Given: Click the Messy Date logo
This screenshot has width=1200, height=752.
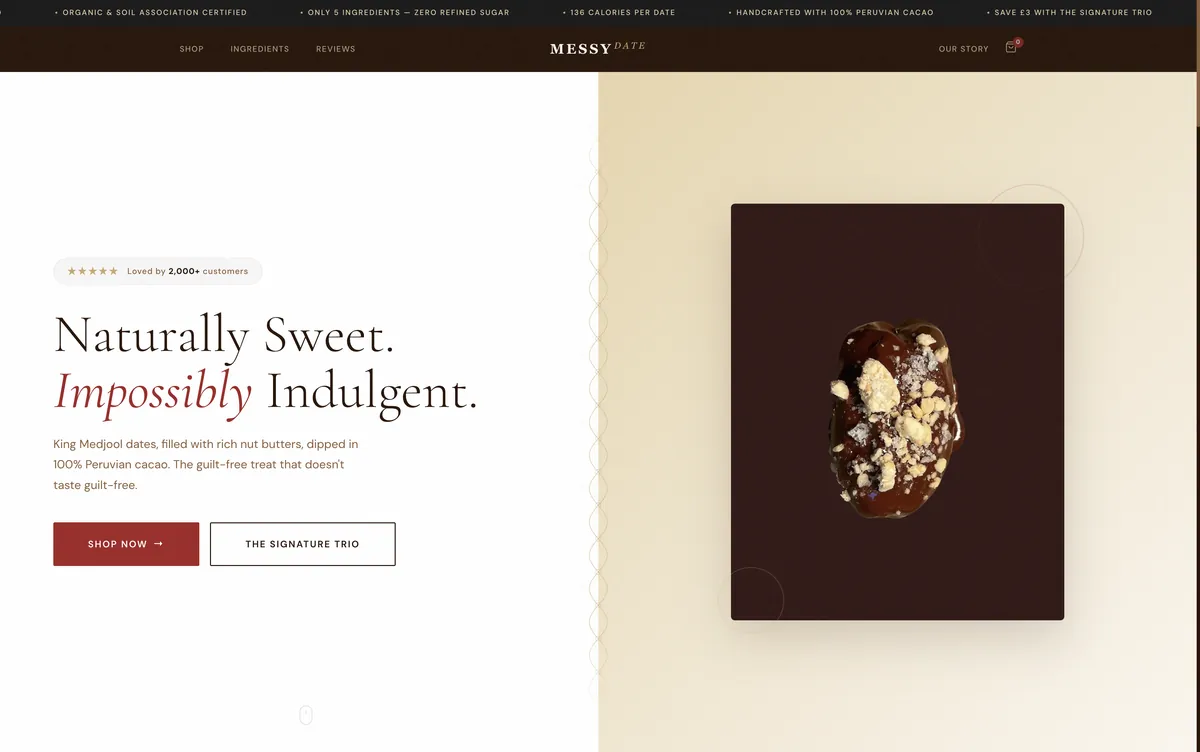Looking at the screenshot, I should tap(598, 48).
